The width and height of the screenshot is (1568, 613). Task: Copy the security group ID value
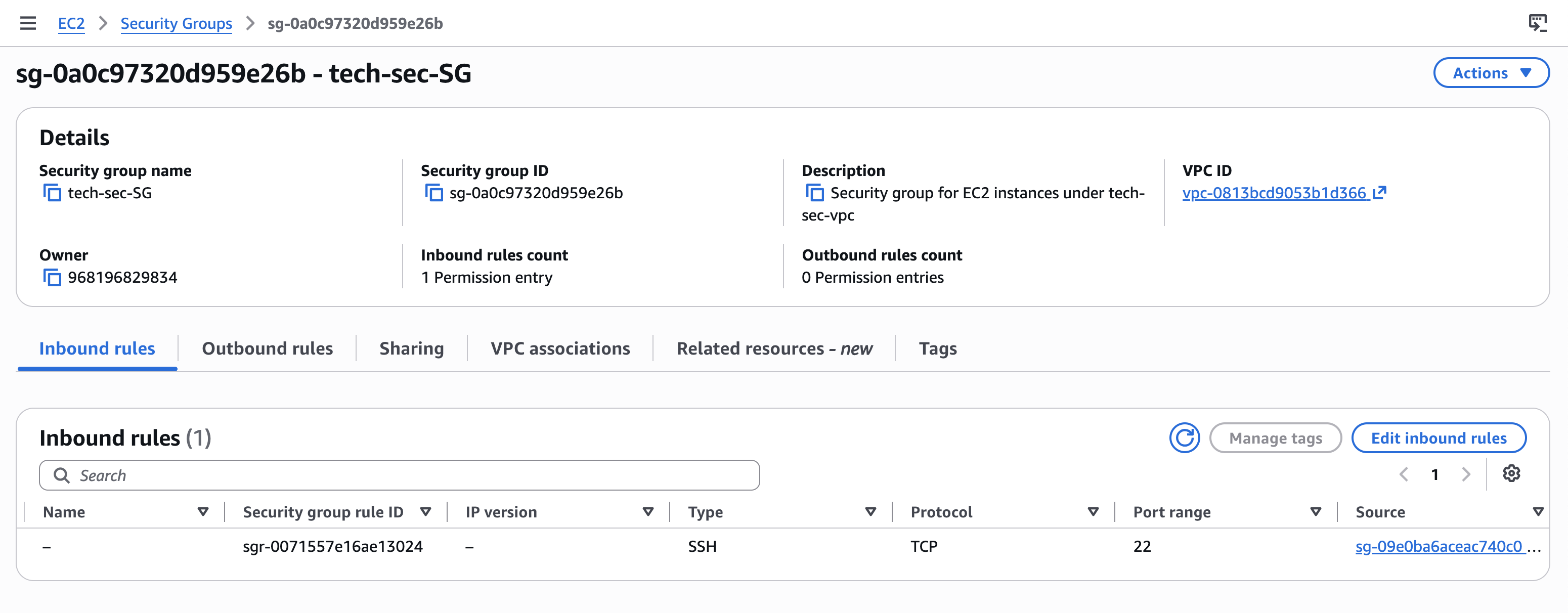tap(434, 193)
